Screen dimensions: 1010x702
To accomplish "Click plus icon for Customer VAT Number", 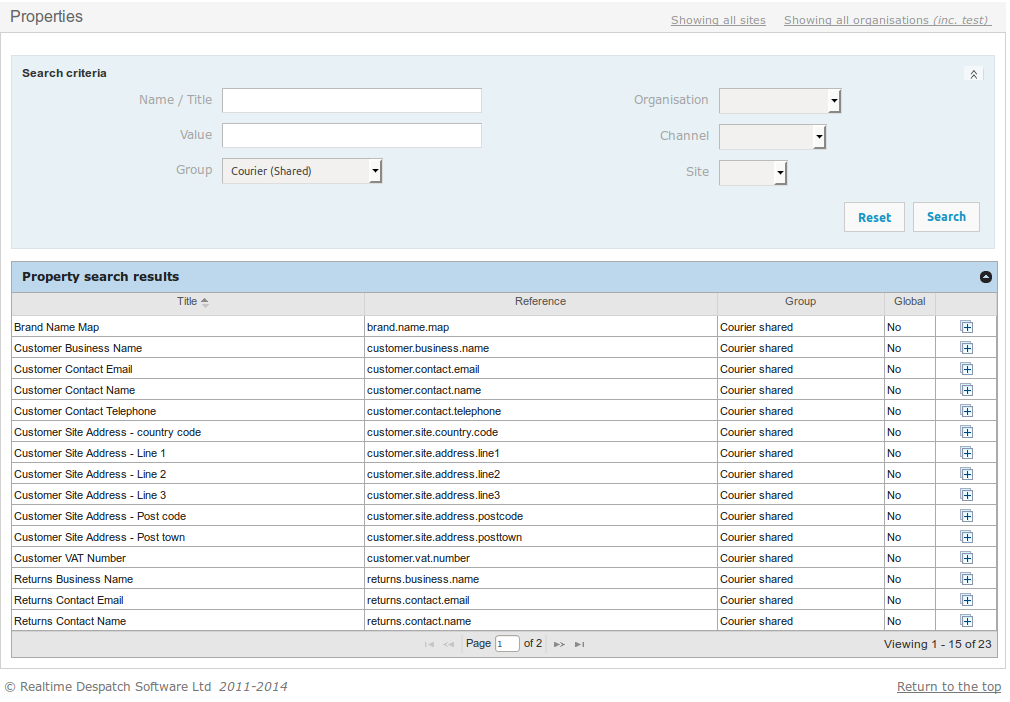I will (966, 558).
